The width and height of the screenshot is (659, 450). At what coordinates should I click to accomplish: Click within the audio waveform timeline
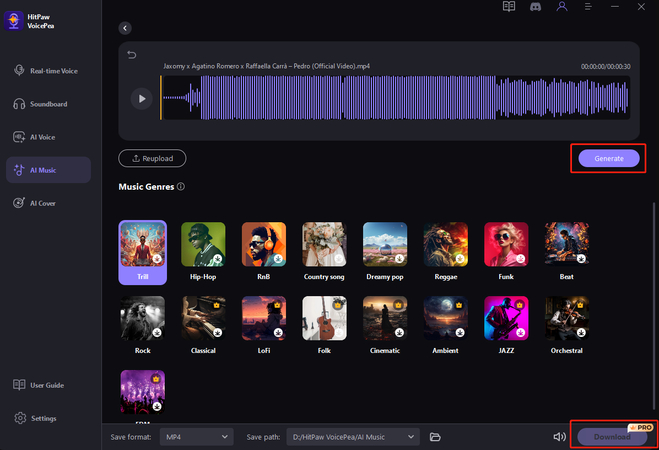[400, 98]
